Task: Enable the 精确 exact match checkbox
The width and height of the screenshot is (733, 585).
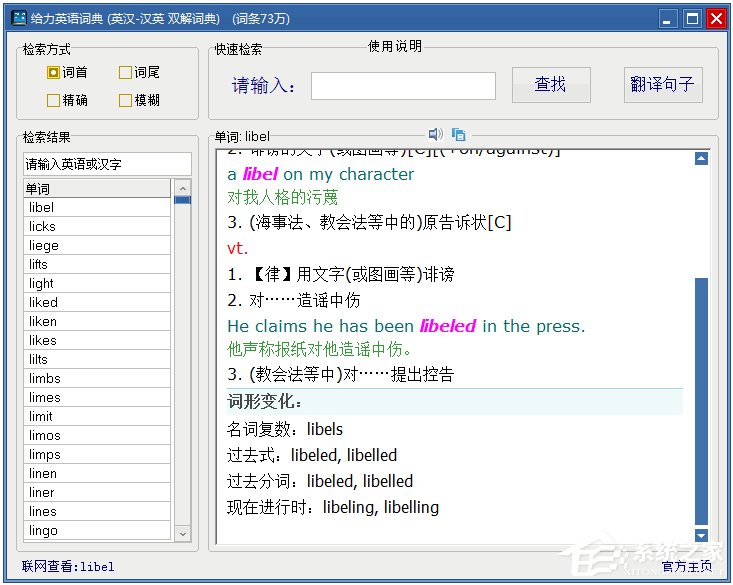Action: (53, 100)
